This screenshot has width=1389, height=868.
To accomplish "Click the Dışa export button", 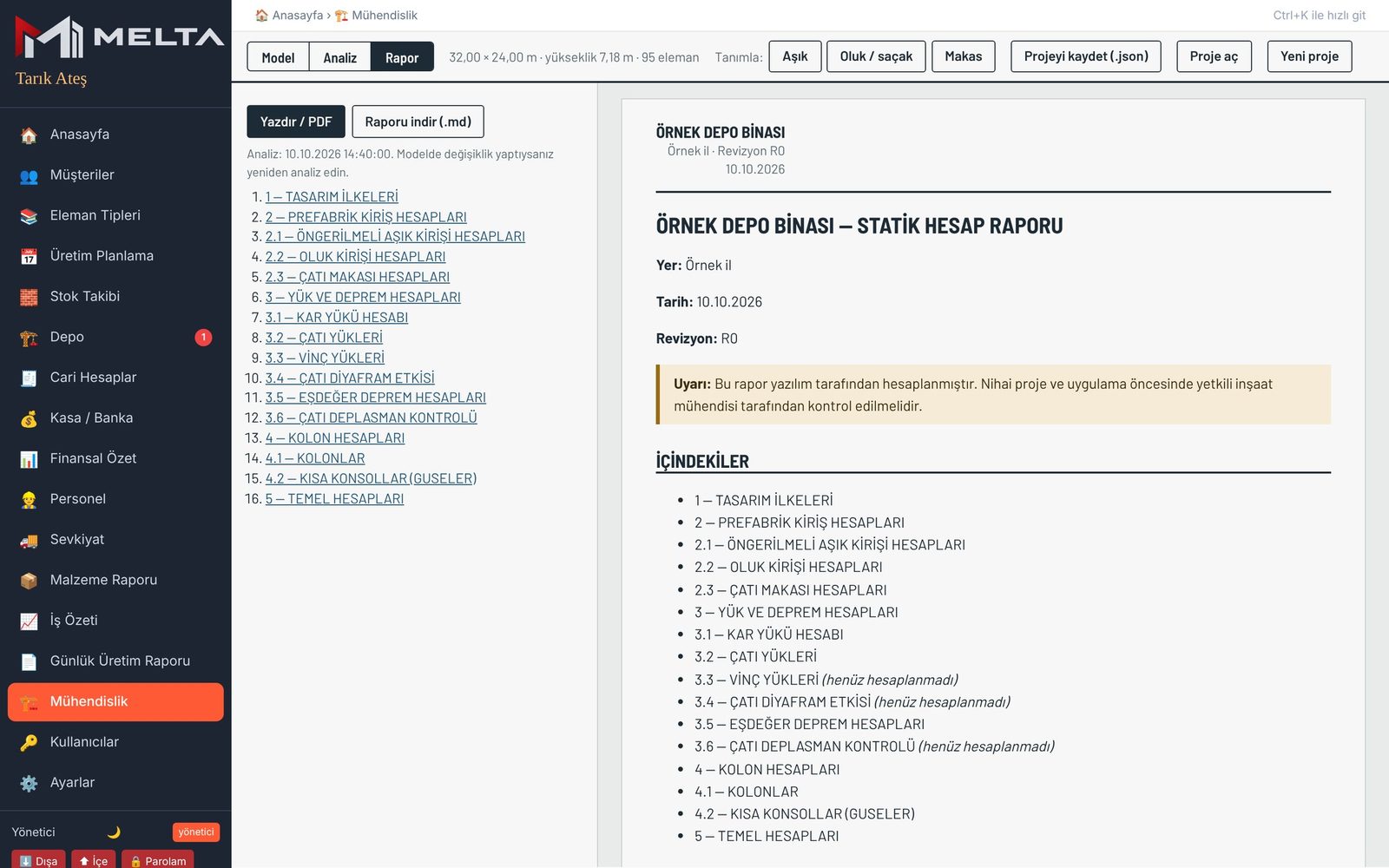I will coord(38,859).
